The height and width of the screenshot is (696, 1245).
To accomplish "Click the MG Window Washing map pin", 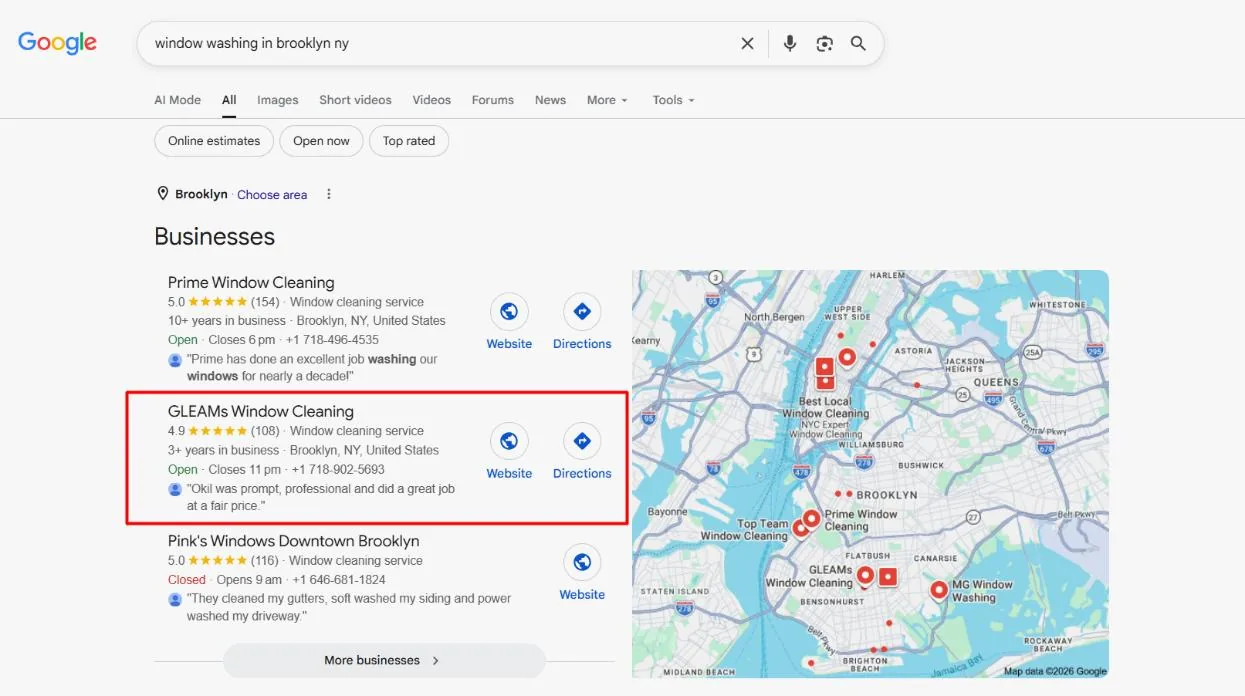I will pyautogui.click(x=938, y=589).
